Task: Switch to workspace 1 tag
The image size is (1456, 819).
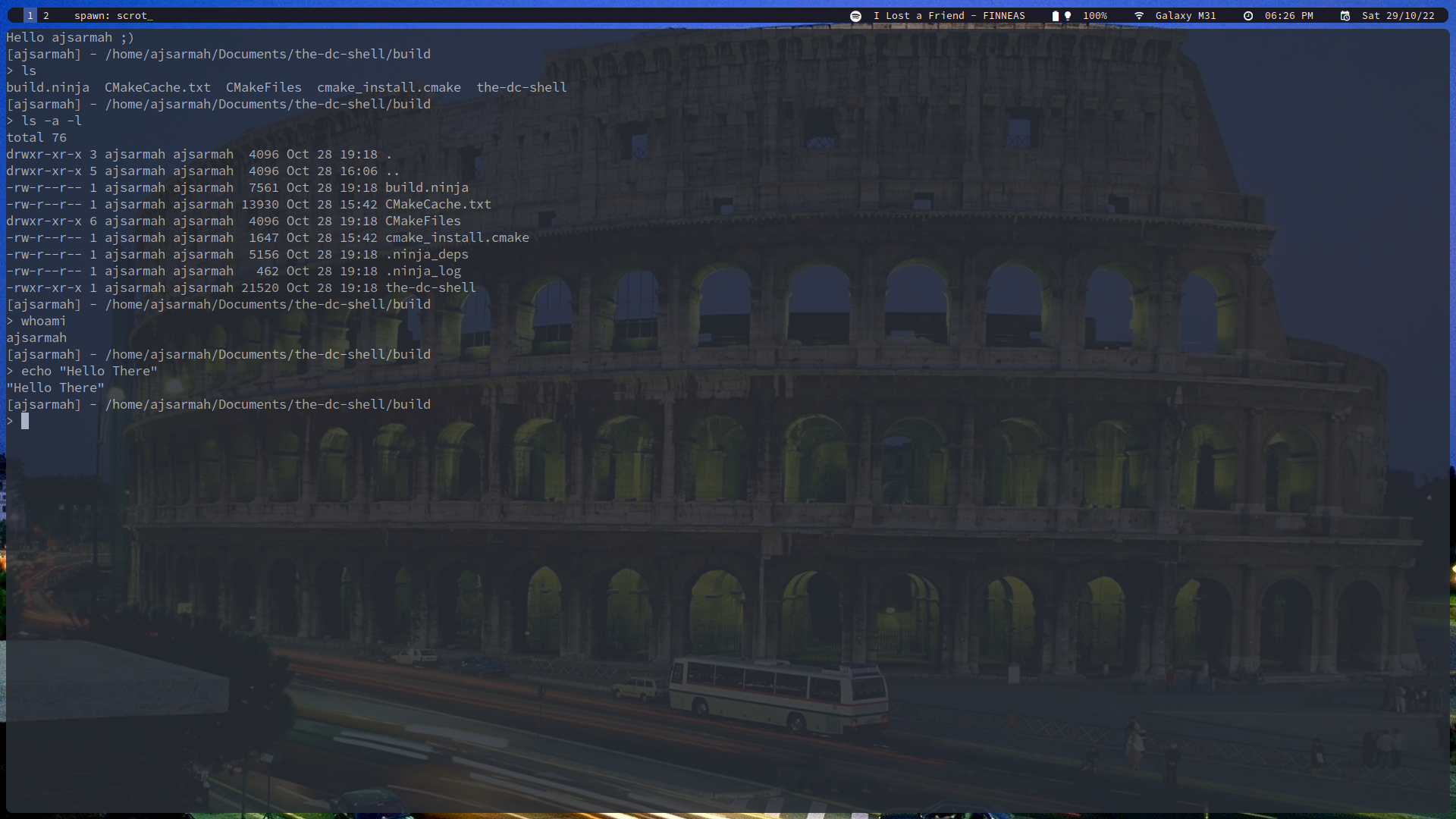Action: coord(30,15)
